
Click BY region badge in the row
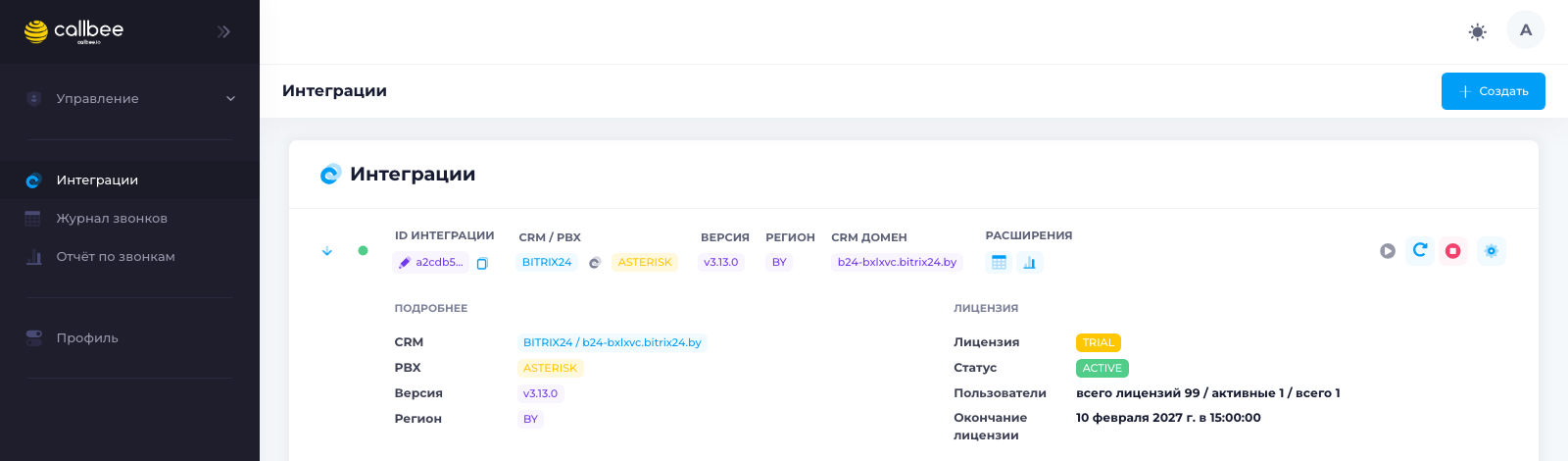click(x=779, y=262)
